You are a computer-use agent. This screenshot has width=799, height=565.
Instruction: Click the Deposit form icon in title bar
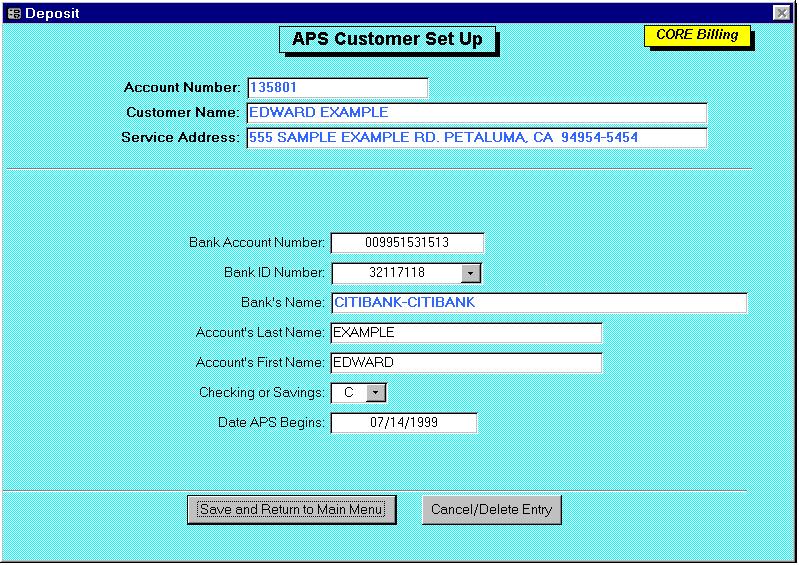coord(14,13)
